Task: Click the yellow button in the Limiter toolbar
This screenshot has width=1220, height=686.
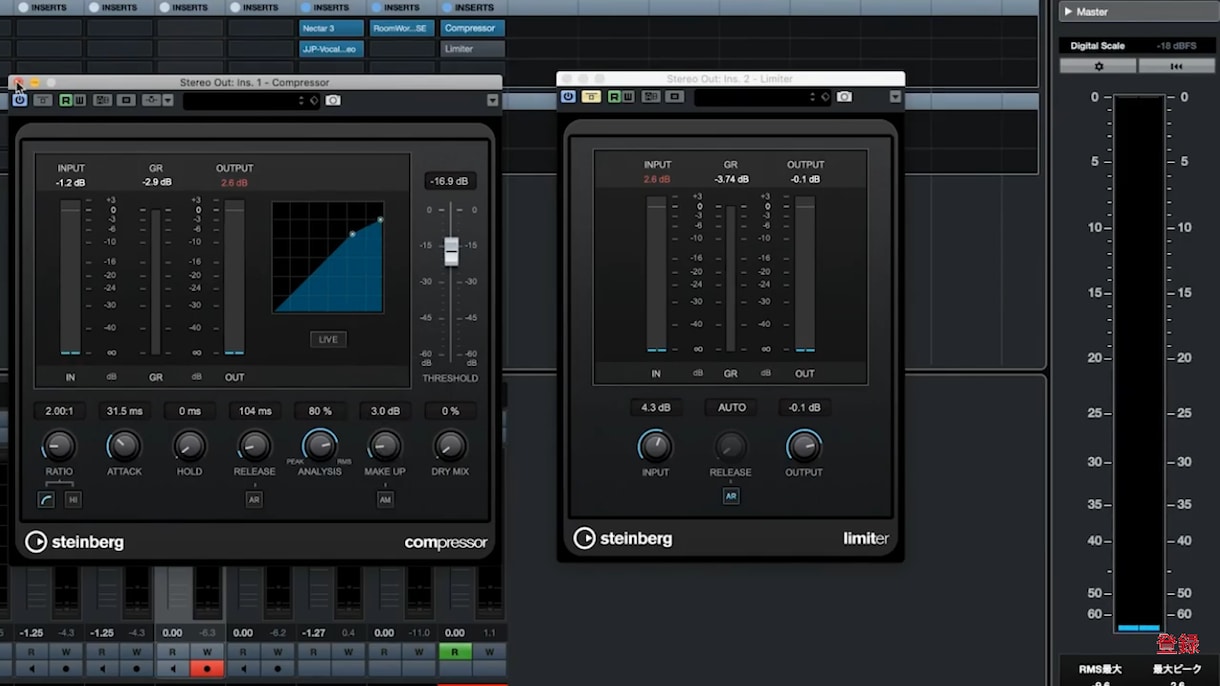Action: [x=591, y=97]
